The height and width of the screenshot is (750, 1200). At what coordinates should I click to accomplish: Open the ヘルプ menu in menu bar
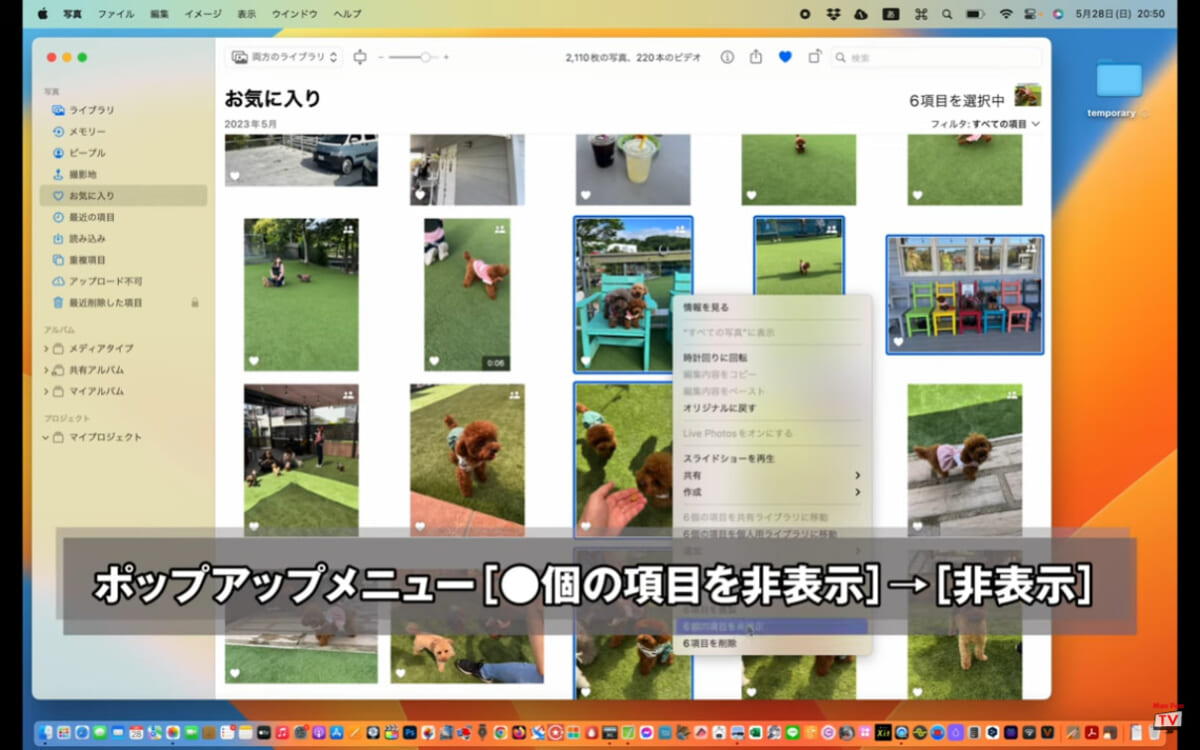point(347,14)
